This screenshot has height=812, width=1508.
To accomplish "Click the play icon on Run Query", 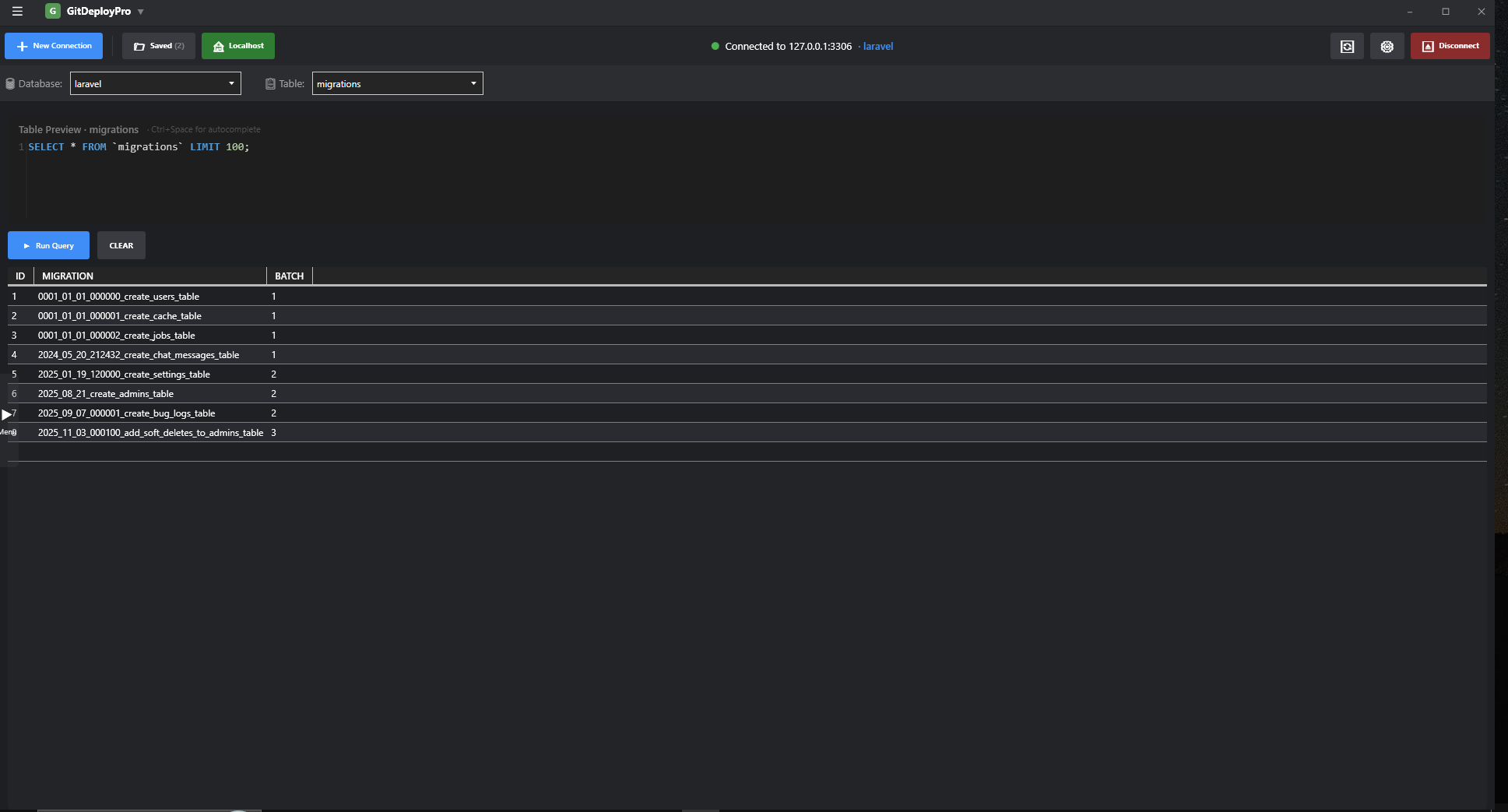I will click(x=27, y=245).
